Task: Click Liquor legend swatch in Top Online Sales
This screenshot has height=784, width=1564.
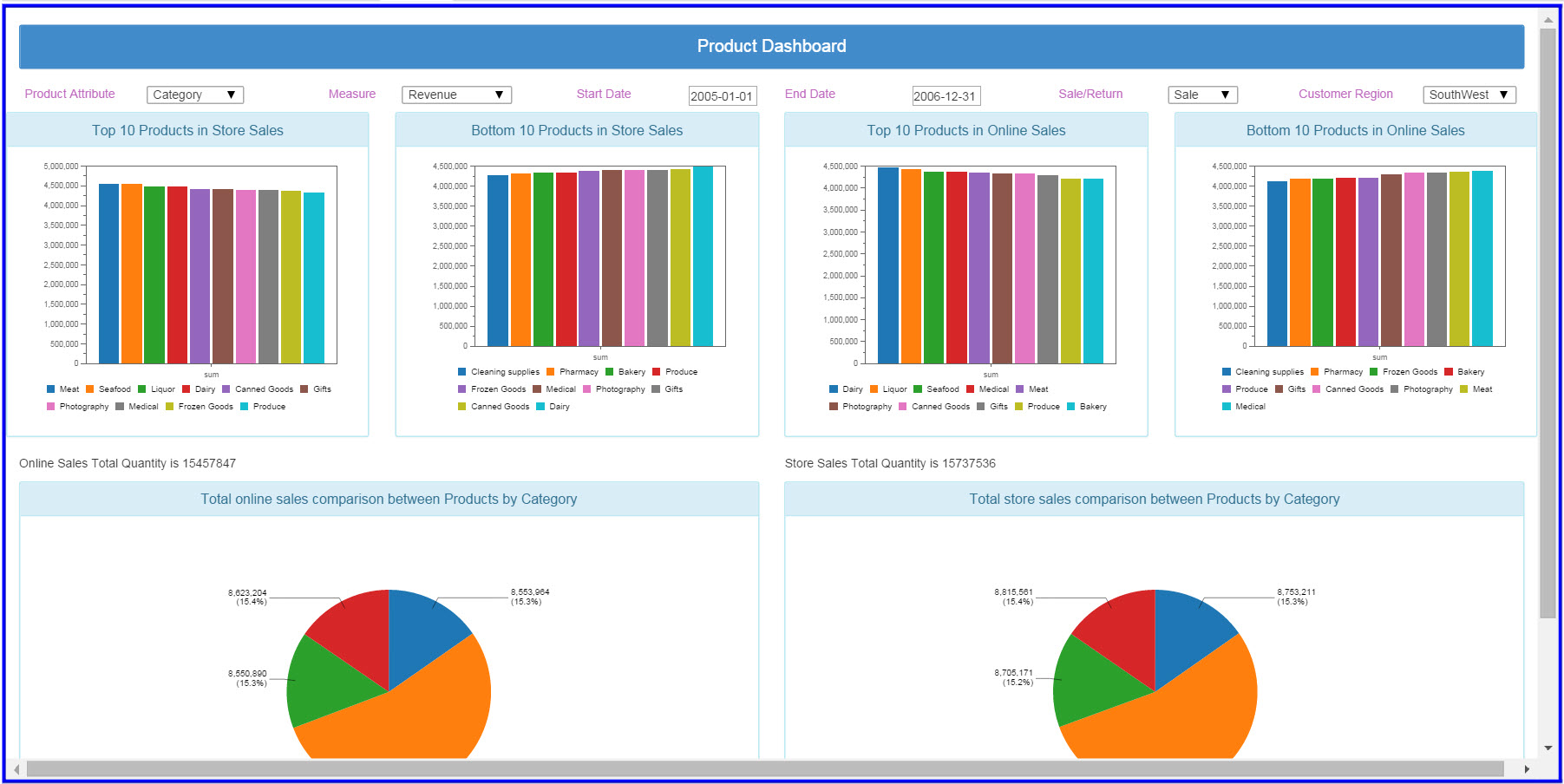Action: [874, 389]
